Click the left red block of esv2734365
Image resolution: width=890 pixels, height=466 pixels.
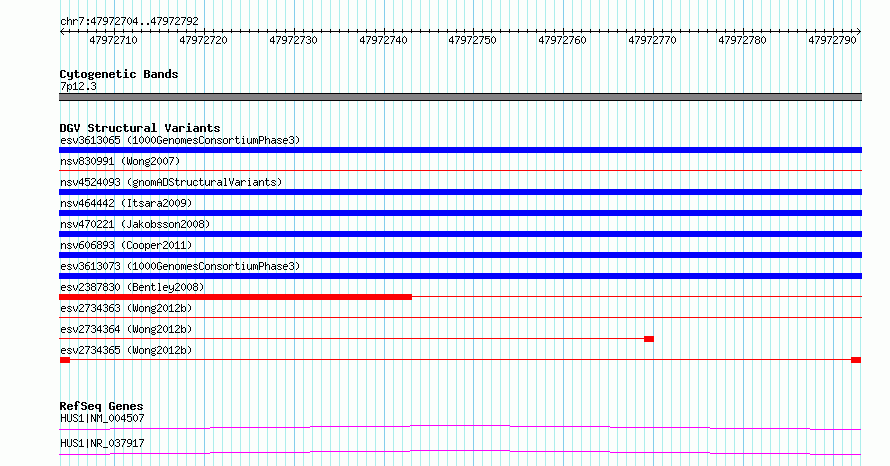(x=65, y=360)
